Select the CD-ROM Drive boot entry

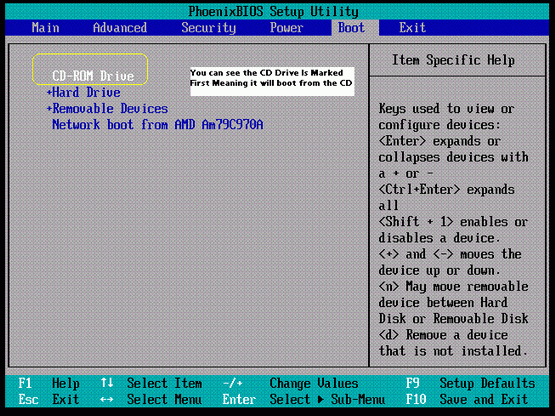click(x=93, y=76)
